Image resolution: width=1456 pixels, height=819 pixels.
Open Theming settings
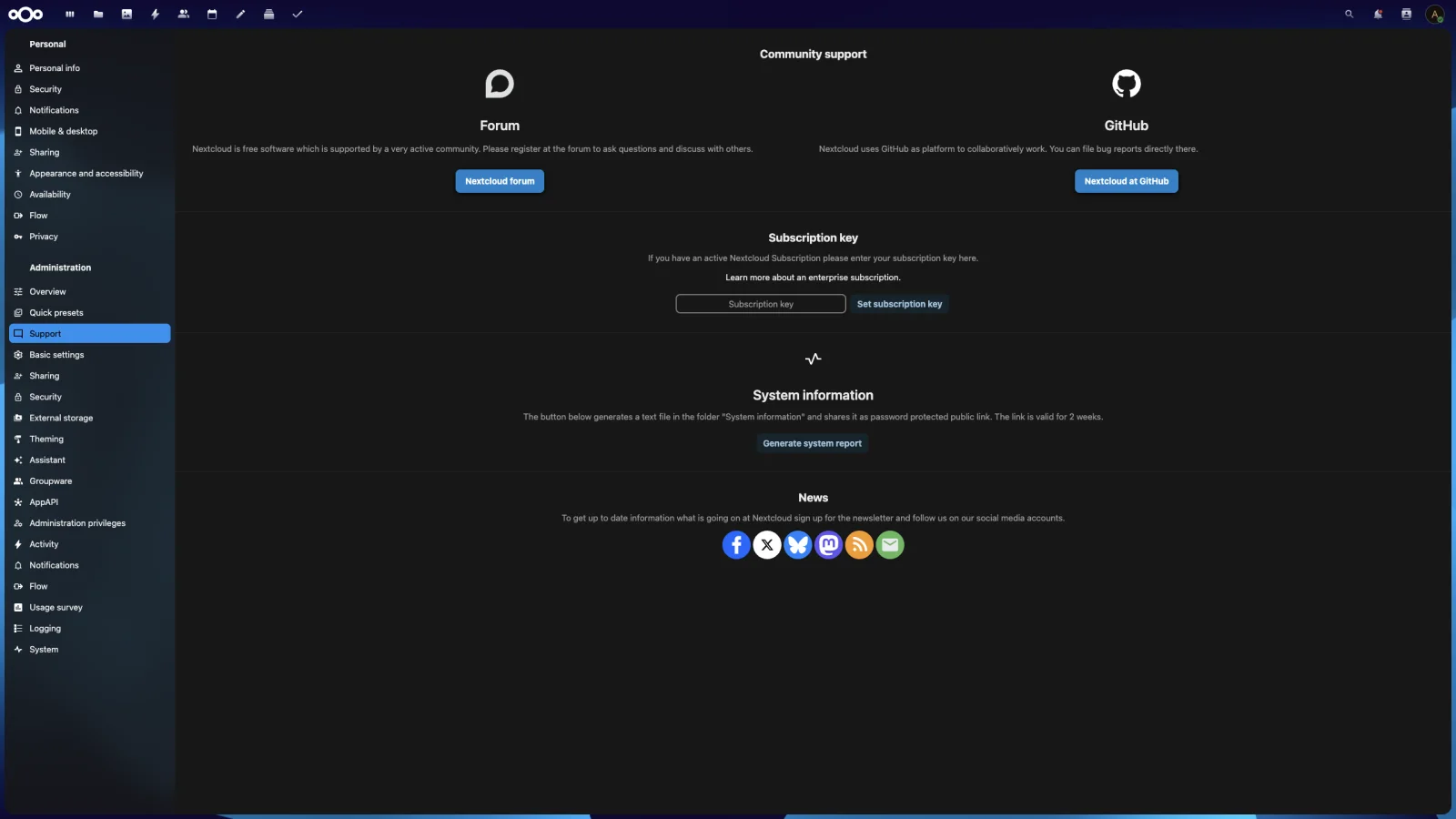pos(90,439)
